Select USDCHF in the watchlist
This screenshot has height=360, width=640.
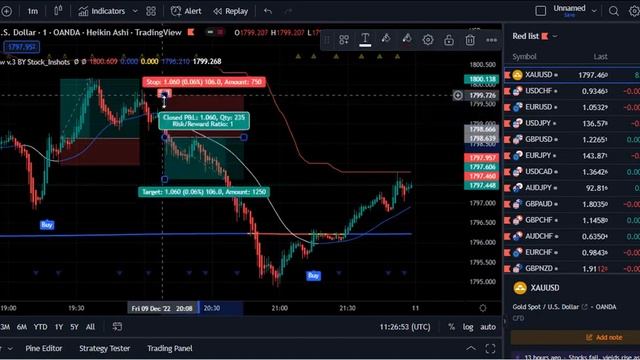coord(572,91)
